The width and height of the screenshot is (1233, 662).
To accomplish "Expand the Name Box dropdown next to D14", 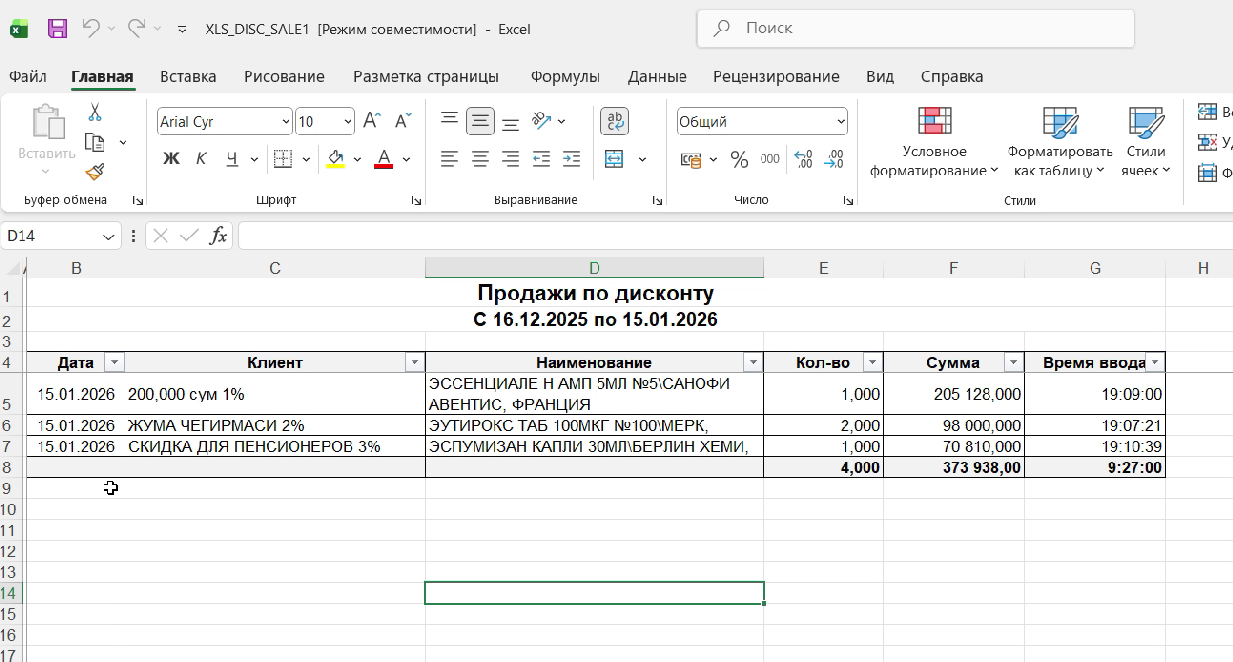I will coord(110,236).
